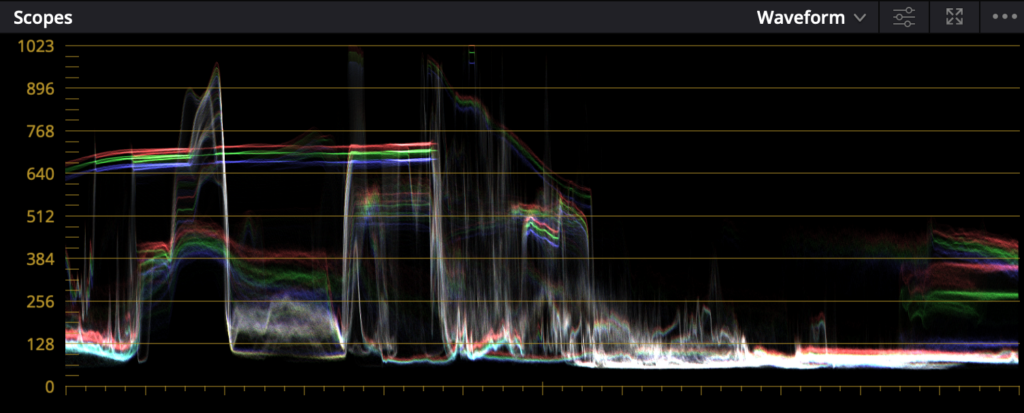This screenshot has height=413, width=1024.
Task: Open the scope settings sliders icon
Action: [x=904, y=18]
